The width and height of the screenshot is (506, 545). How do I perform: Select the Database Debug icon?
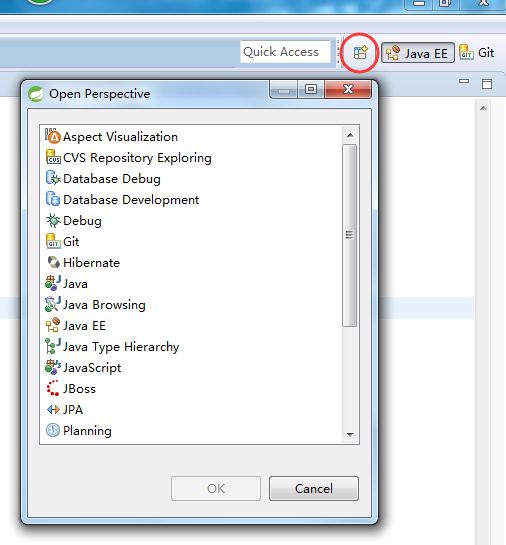pos(53,178)
